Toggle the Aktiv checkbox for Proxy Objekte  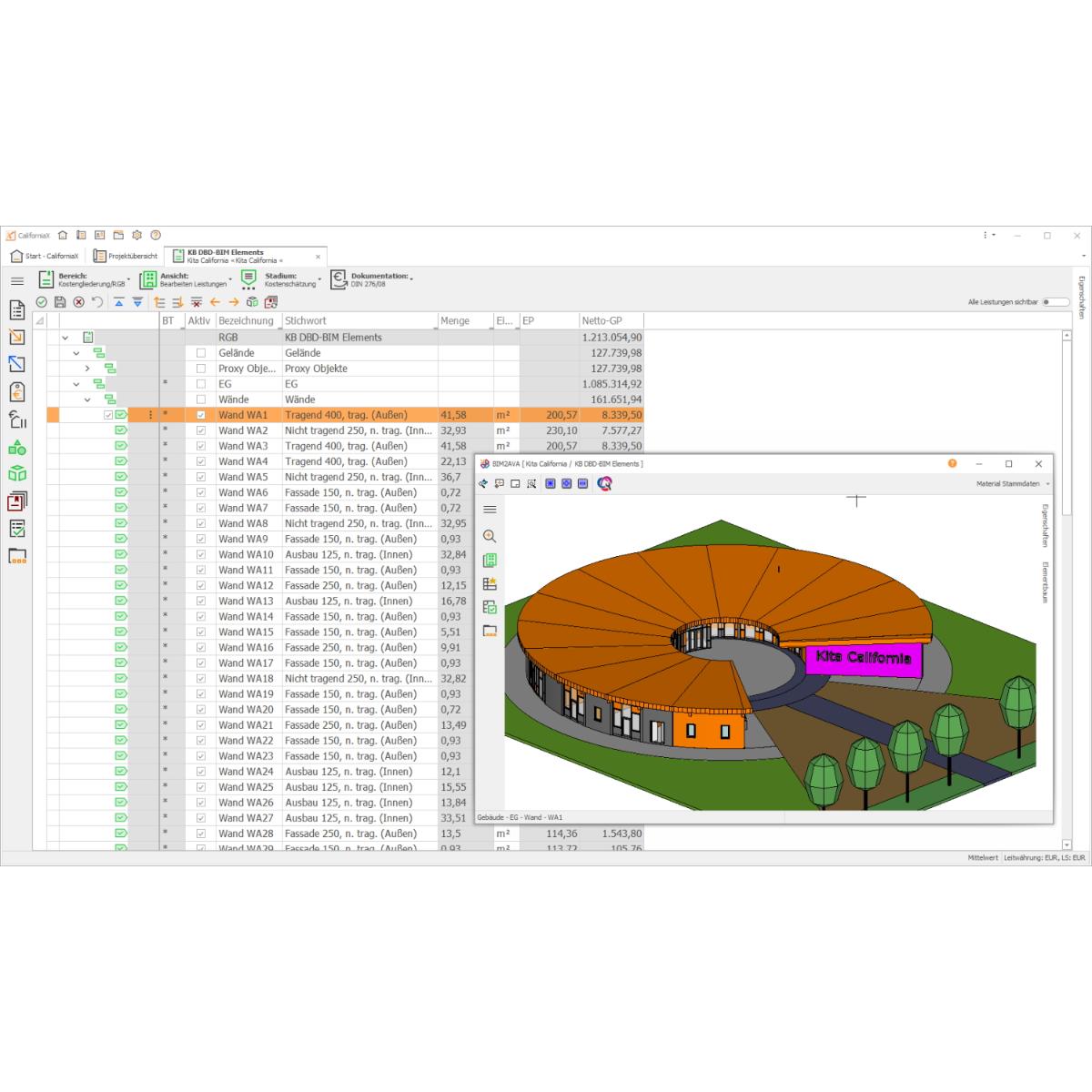[x=201, y=369]
